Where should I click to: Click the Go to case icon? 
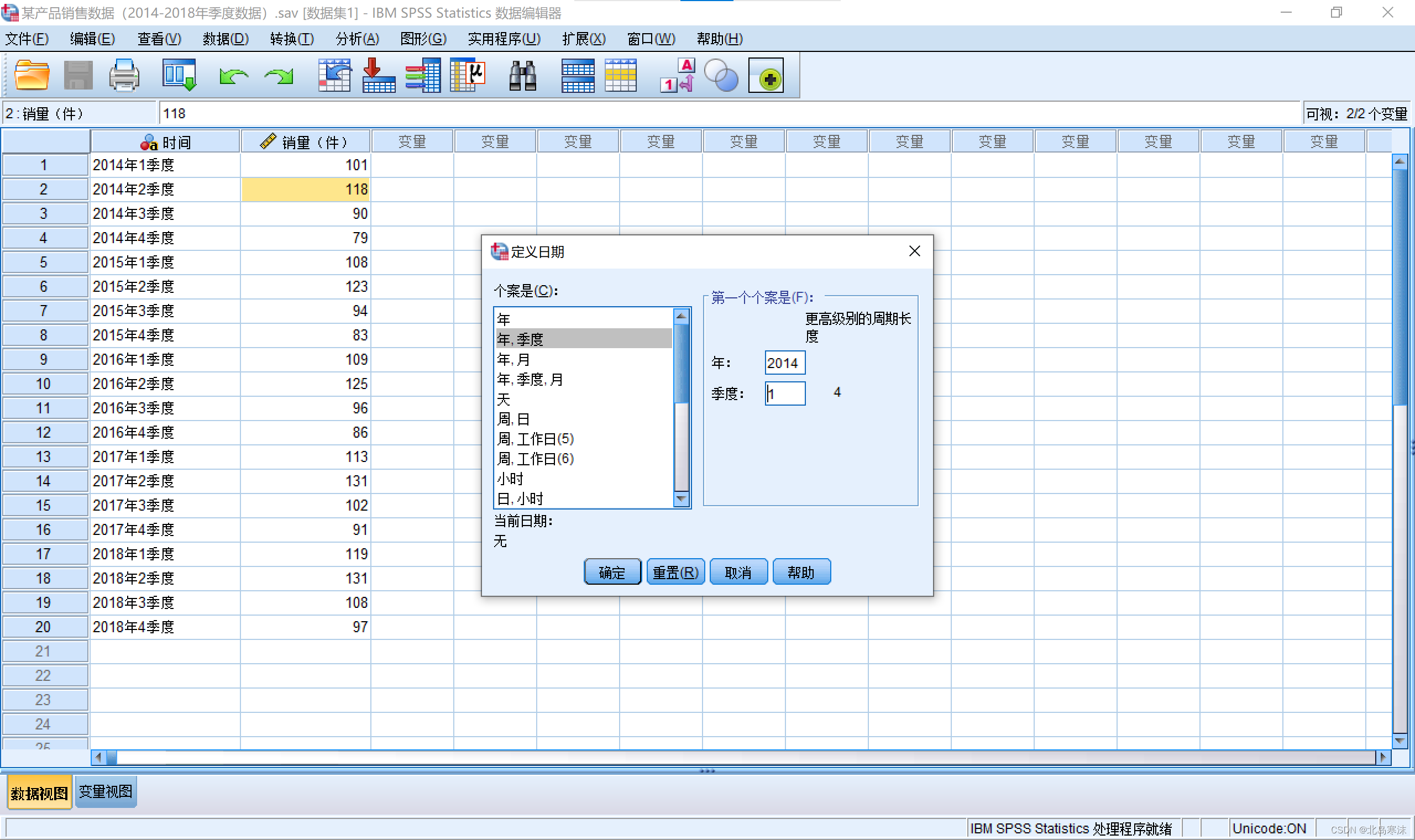tap(334, 76)
